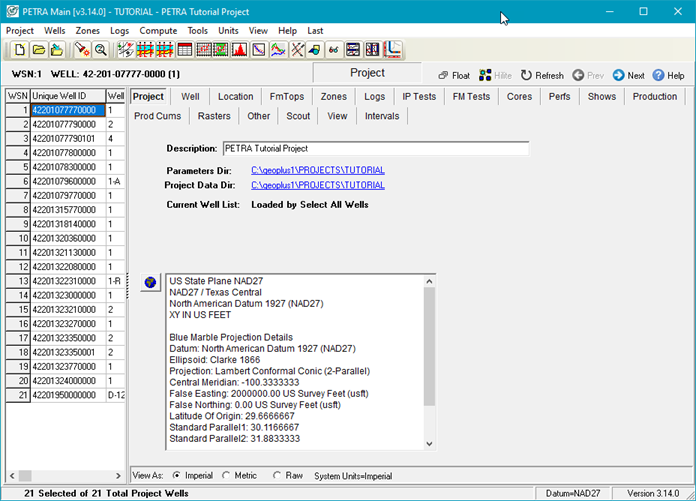Open the Logs menu
This screenshot has height=501, width=696.
[119, 31]
